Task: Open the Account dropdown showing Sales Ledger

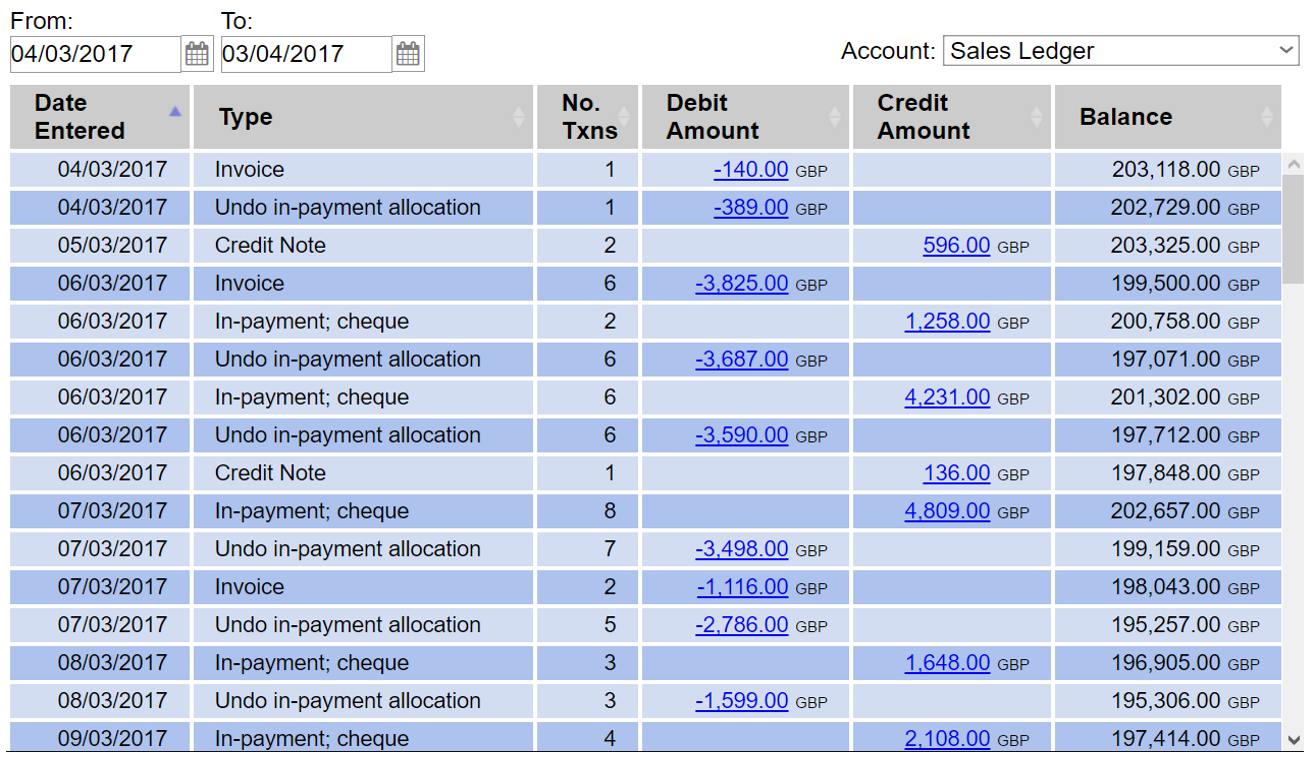Action: pyautogui.click(x=1121, y=51)
